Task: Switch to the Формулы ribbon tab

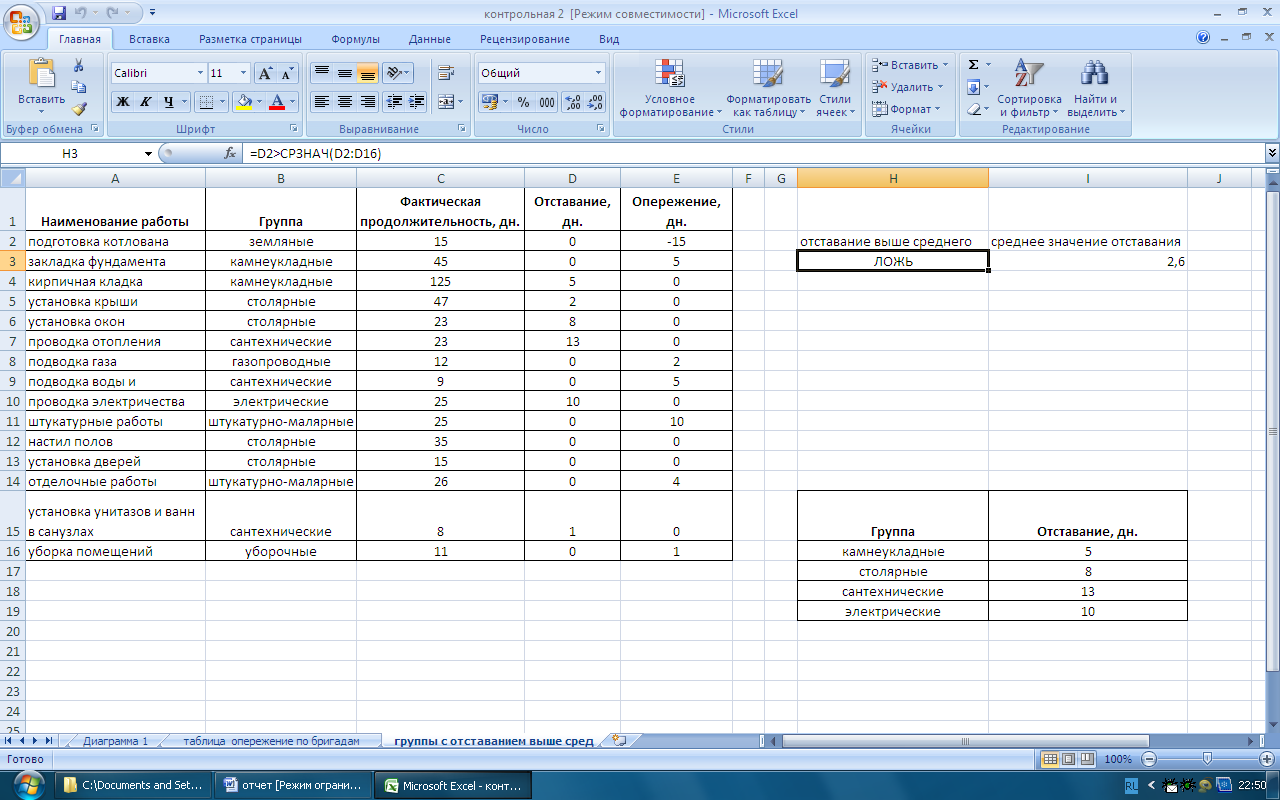Action: coord(355,39)
